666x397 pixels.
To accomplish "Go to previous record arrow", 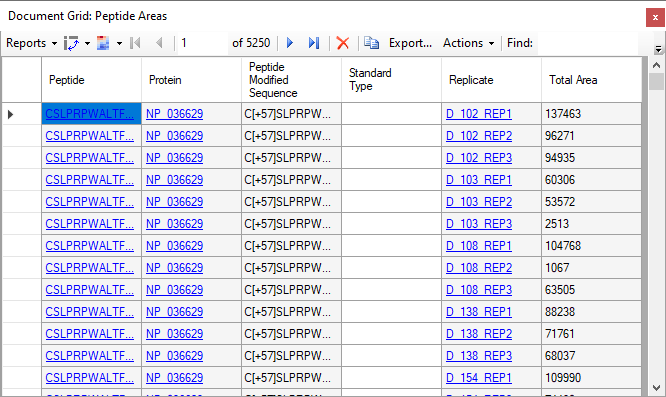I will (159, 43).
